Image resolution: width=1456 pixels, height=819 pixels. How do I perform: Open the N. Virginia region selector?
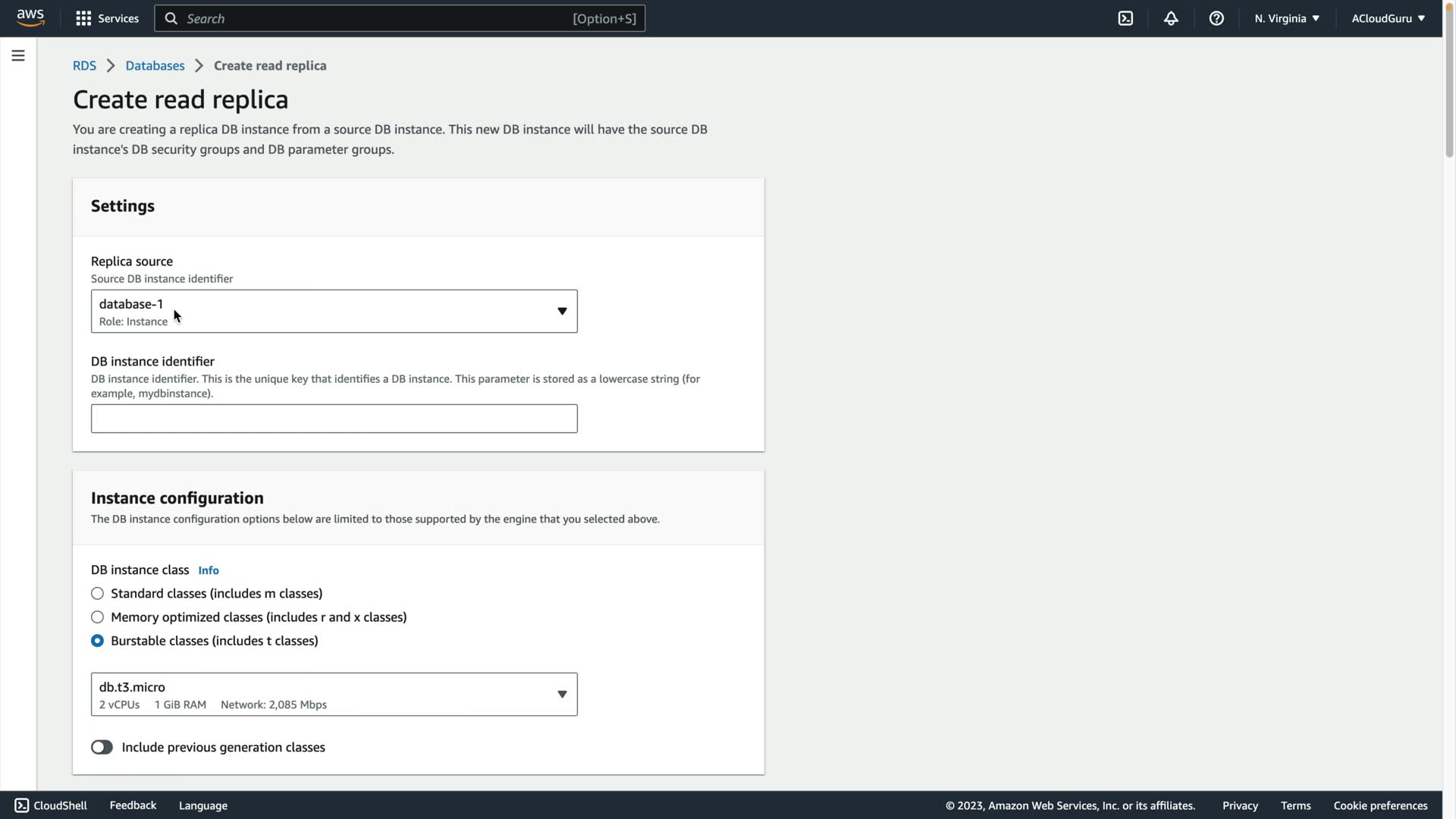(1287, 18)
